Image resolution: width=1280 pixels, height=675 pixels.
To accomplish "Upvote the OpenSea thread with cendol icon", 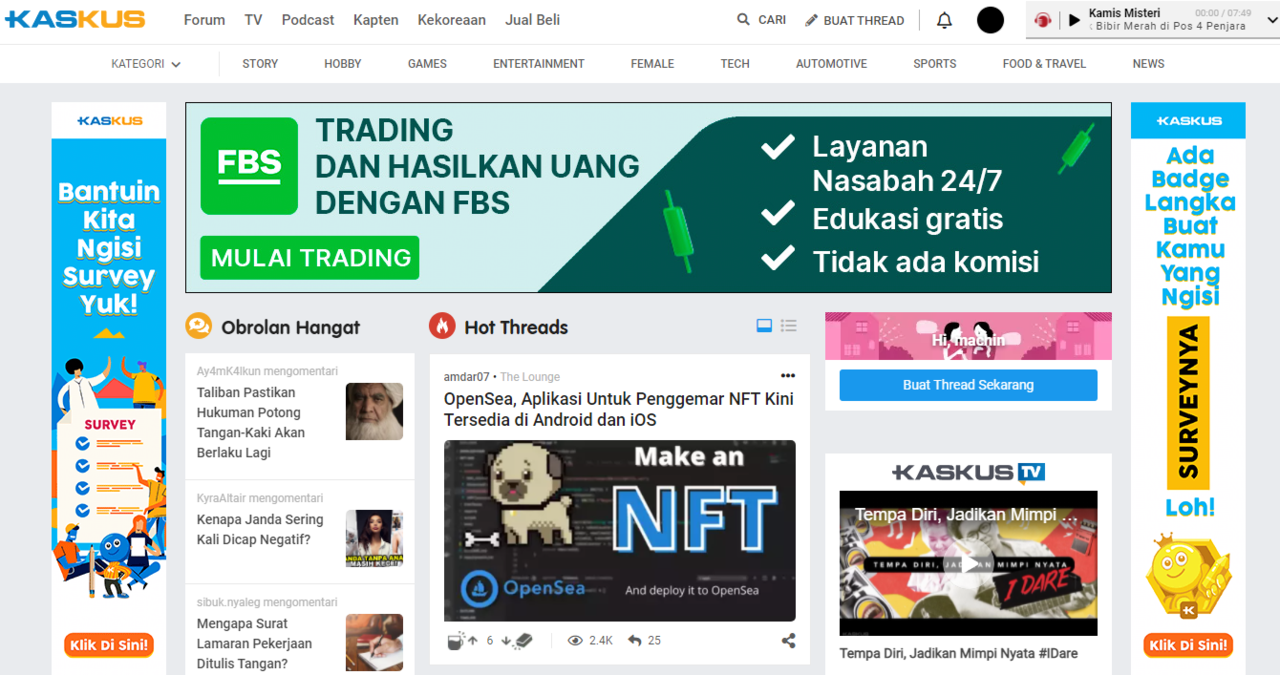I will [462, 641].
